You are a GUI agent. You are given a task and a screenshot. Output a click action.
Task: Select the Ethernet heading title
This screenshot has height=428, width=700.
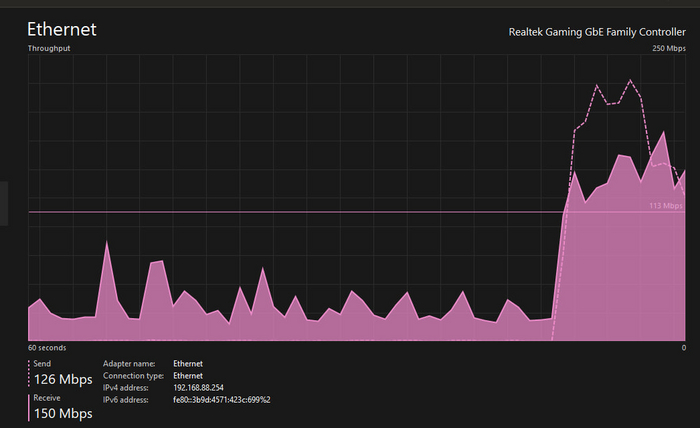tap(61, 29)
